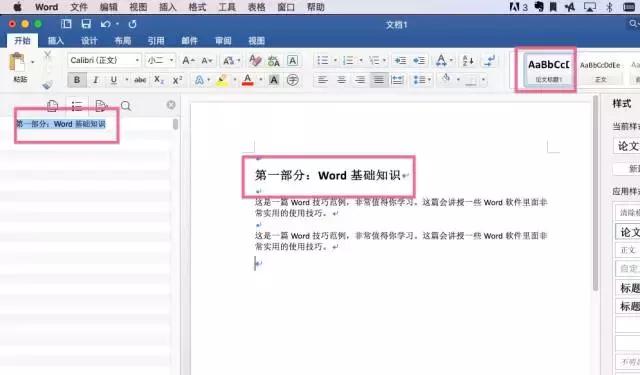Open the 文件 menu in the menu bar
This screenshot has width=640, height=375.
click(x=79, y=7)
